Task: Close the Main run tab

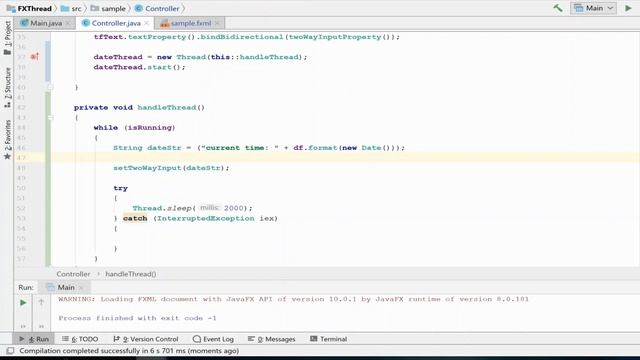Action: pos(81,288)
